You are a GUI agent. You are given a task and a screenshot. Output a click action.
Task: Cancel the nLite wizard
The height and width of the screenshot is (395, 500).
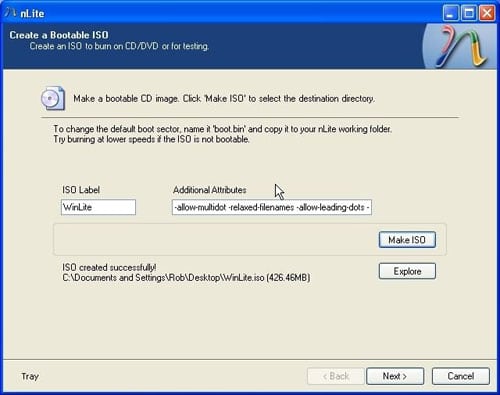[x=461, y=376]
